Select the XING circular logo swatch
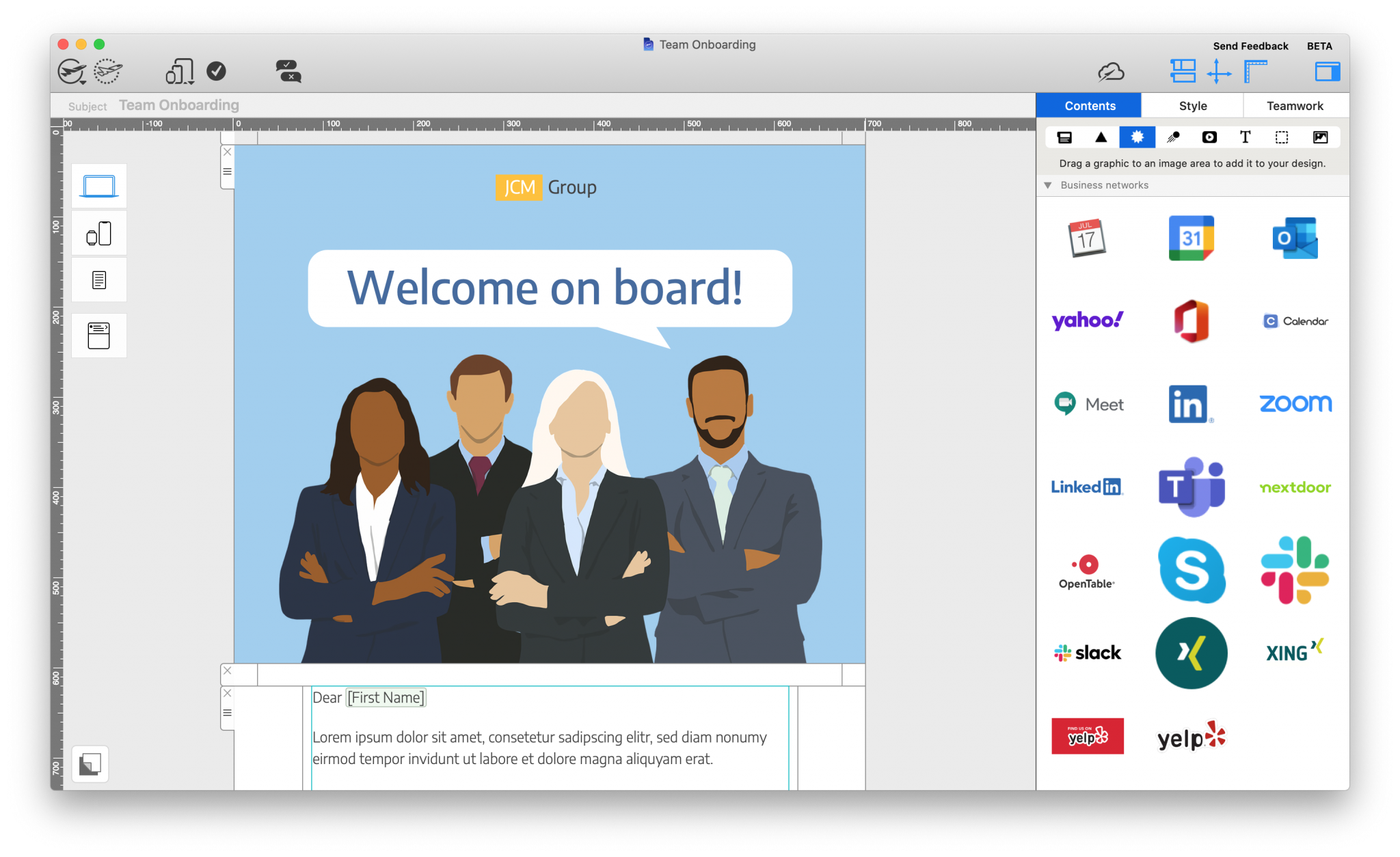Image resolution: width=1400 pixels, height=857 pixels. [x=1192, y=653]
